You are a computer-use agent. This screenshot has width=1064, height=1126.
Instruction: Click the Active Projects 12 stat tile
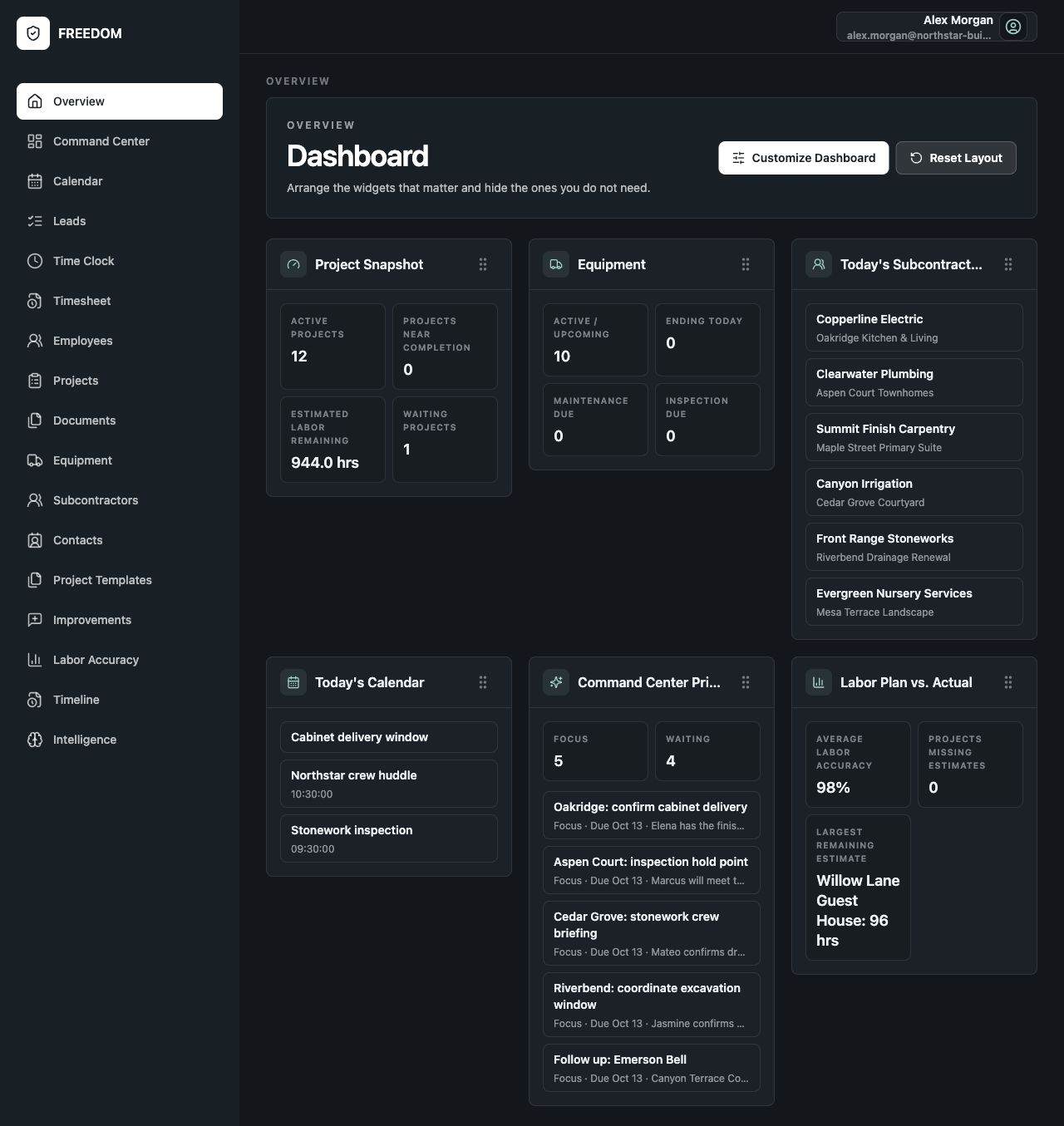pos(332,347)
